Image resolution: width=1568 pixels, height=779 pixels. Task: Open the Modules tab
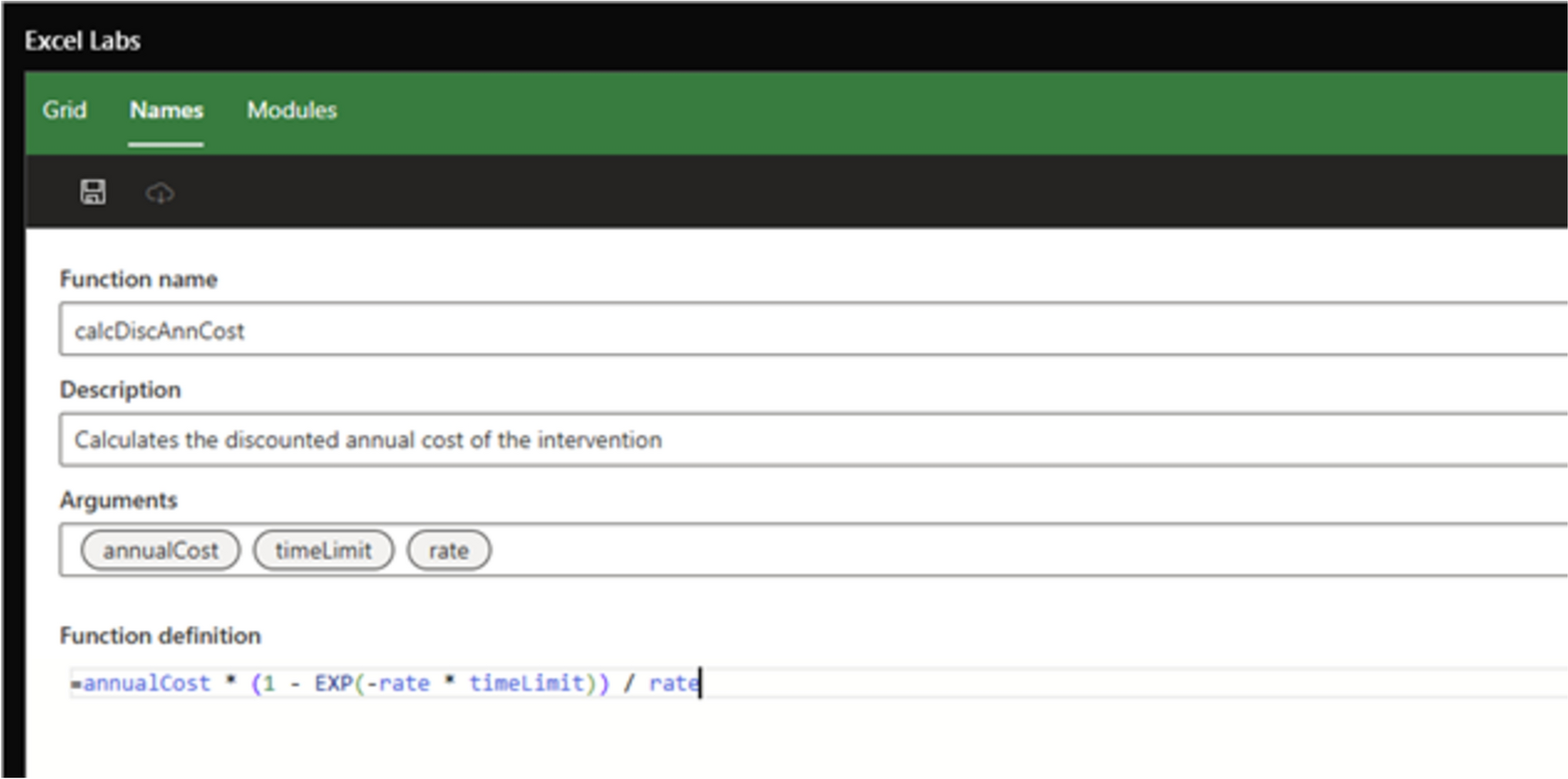tap(291, 110)
